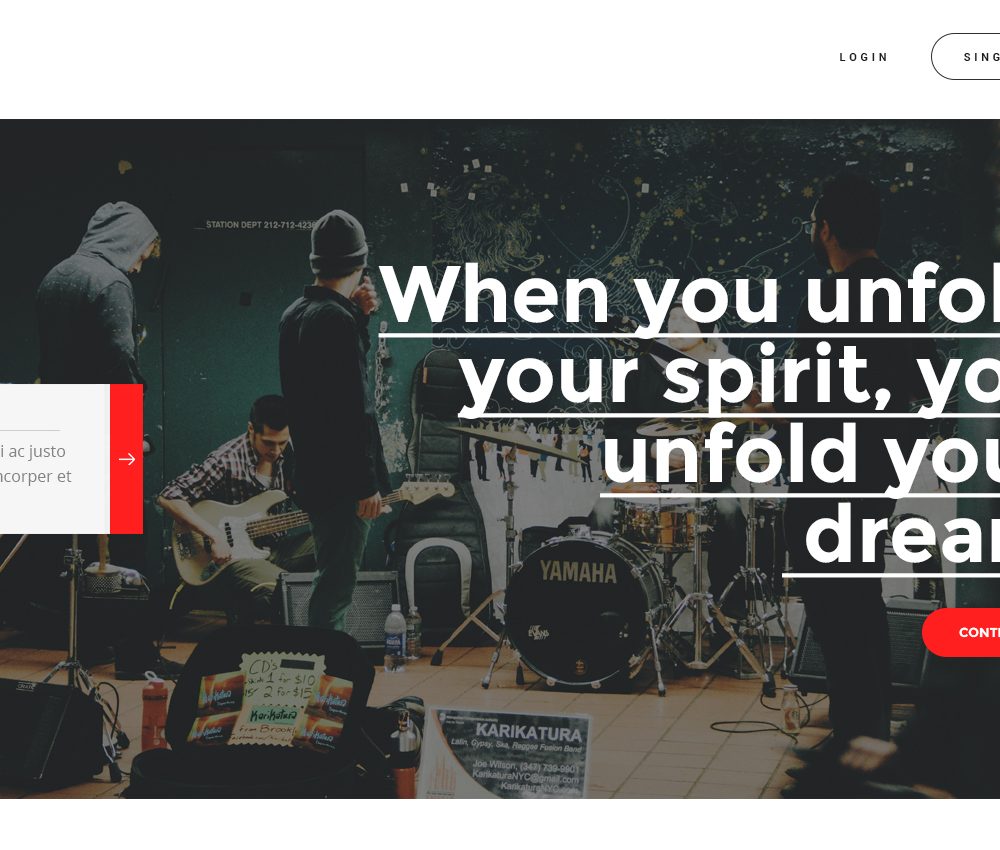Click the YAMAHA bass drum in photo
The image size is (1000, 850).
click(578, 609)
